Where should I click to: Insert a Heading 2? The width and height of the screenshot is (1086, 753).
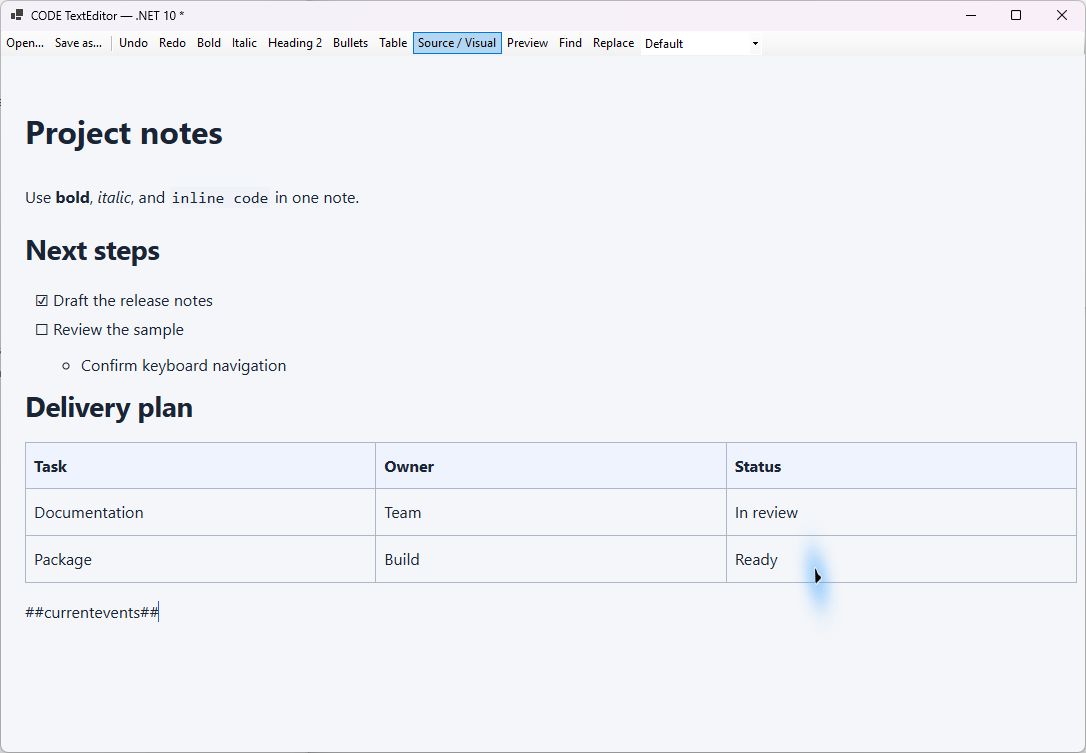click(295, 43)
